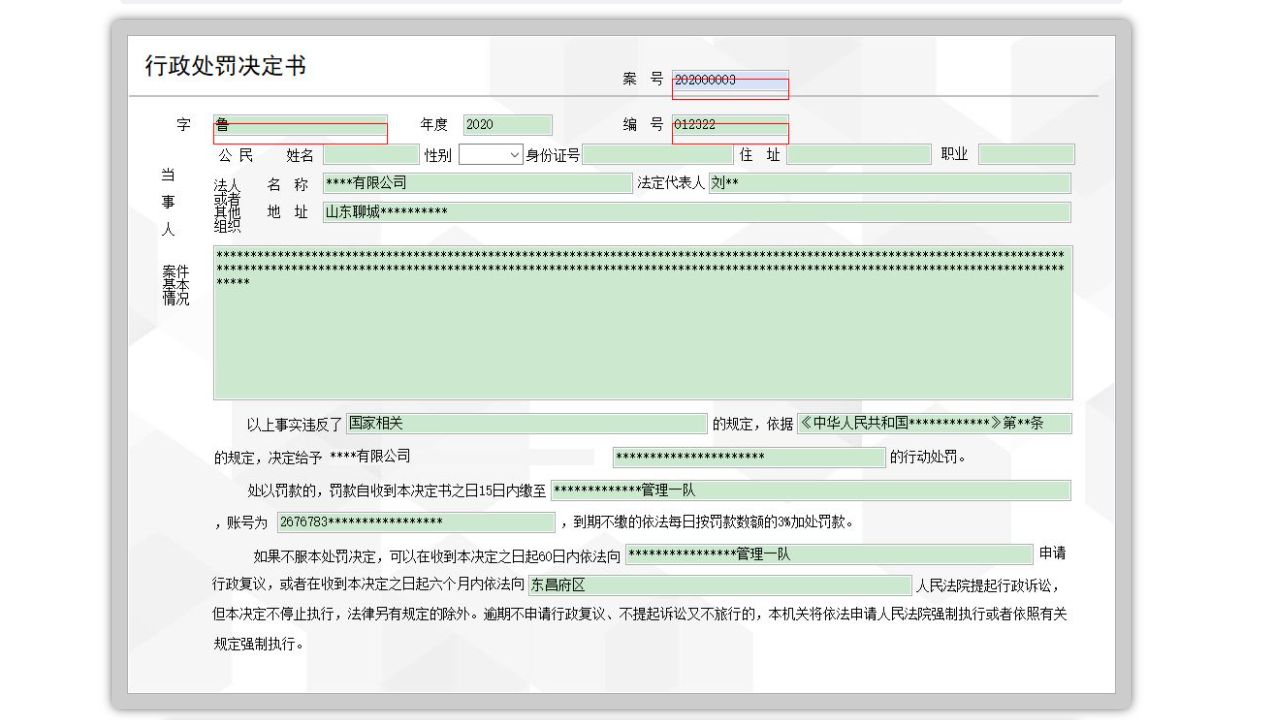Viewport: 1280px width, 720px height.
Task: Click the administrative reconsideration authority field
Action: (828, 553)
